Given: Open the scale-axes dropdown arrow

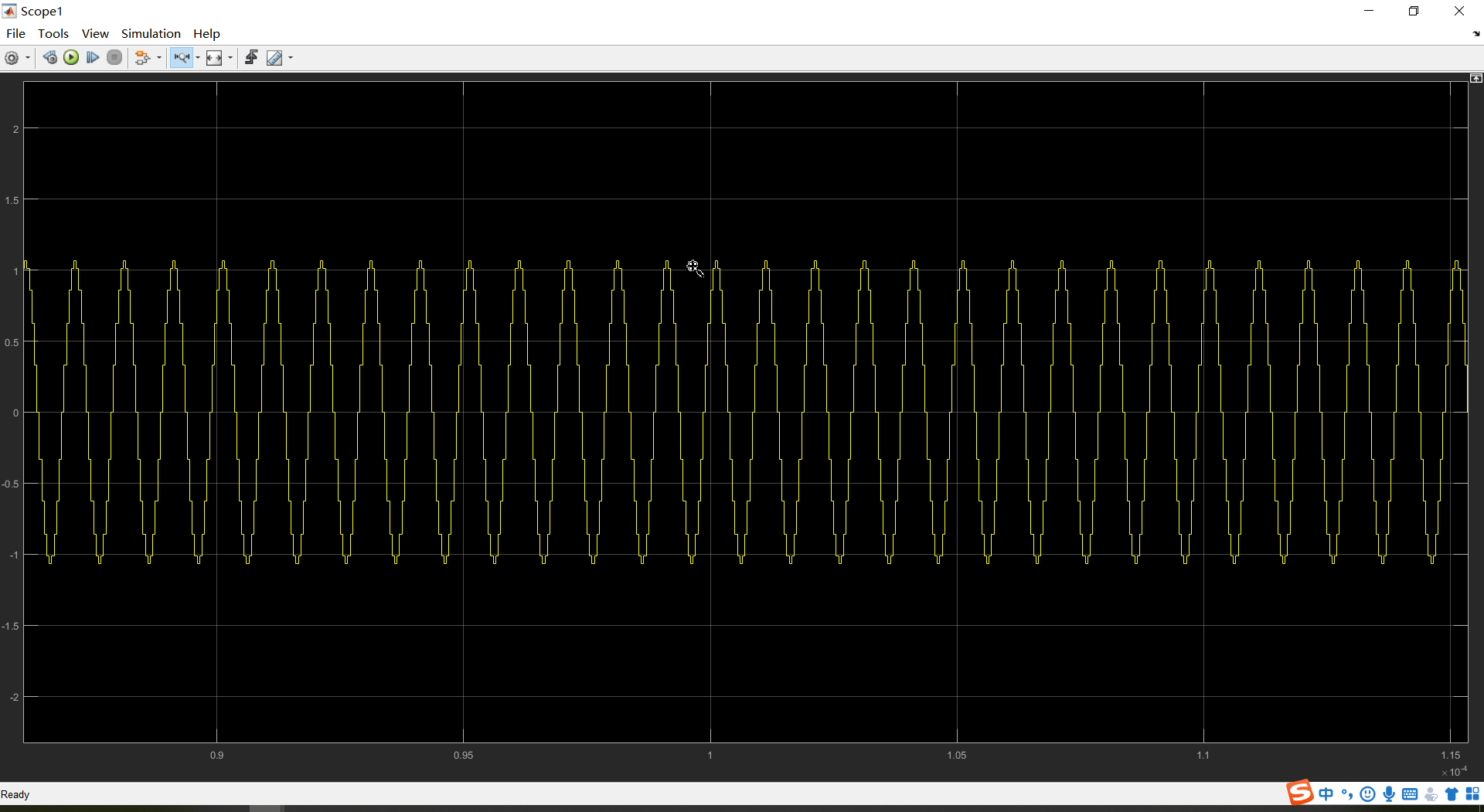Looking at the screenshot, I should click(x=230, y=57).
